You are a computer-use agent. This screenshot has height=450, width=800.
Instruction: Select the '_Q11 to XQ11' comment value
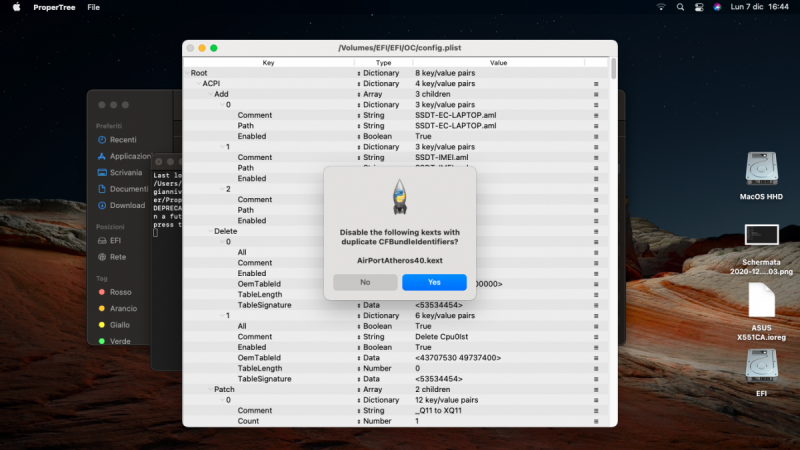[x=438, y=410]
